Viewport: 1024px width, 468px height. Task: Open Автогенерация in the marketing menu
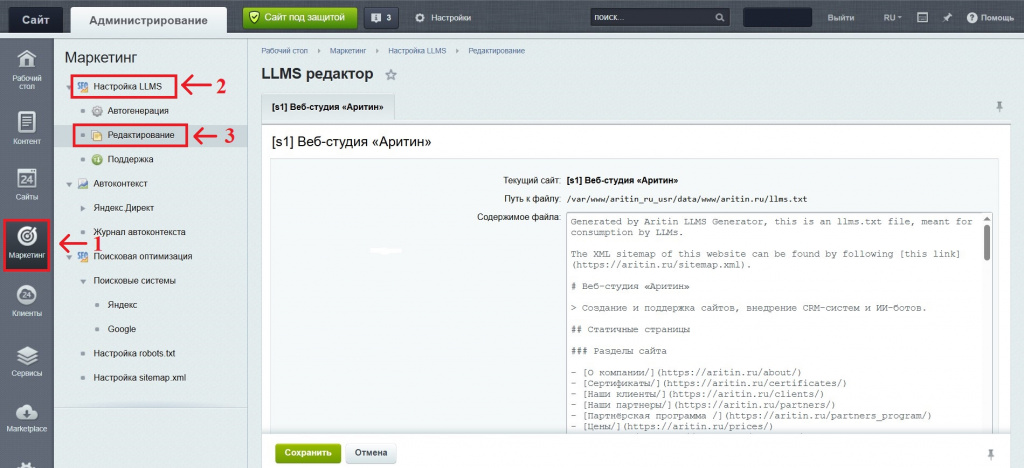pos(138,111)
